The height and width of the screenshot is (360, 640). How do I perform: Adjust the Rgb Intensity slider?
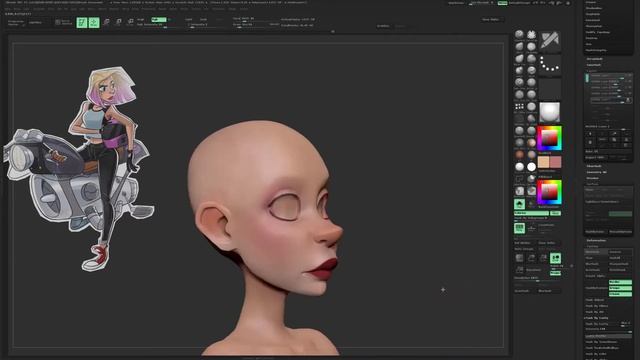pos(152,25)
